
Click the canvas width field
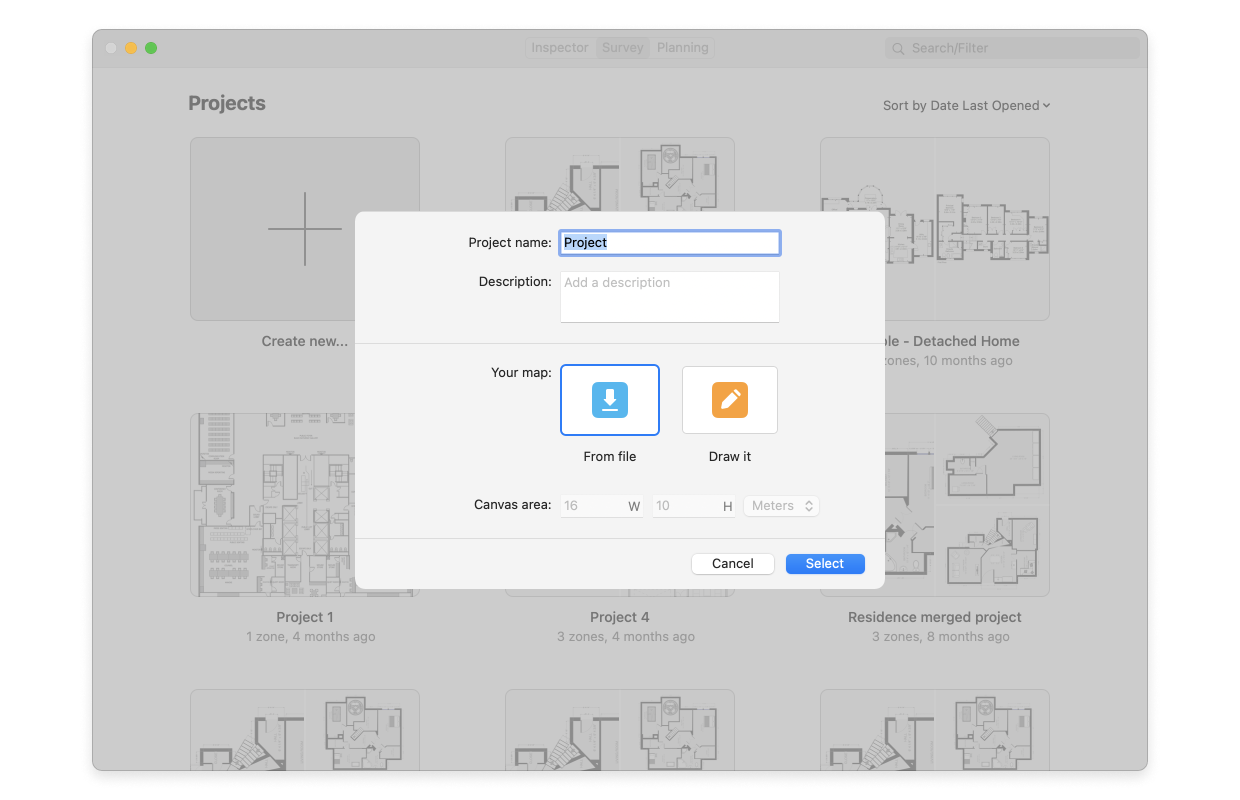click(602, 506)
